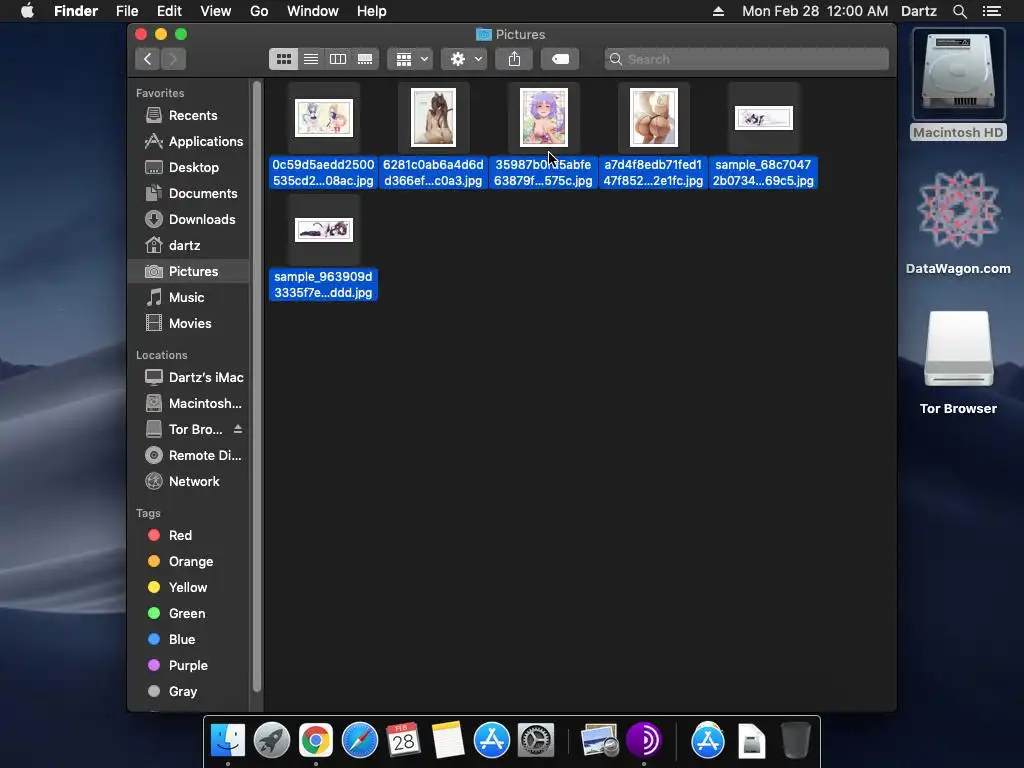The height and width of the screenshot is (768, 1024).
Task: Click the Edit Tags toolbar button
Action: click(560, 59)
